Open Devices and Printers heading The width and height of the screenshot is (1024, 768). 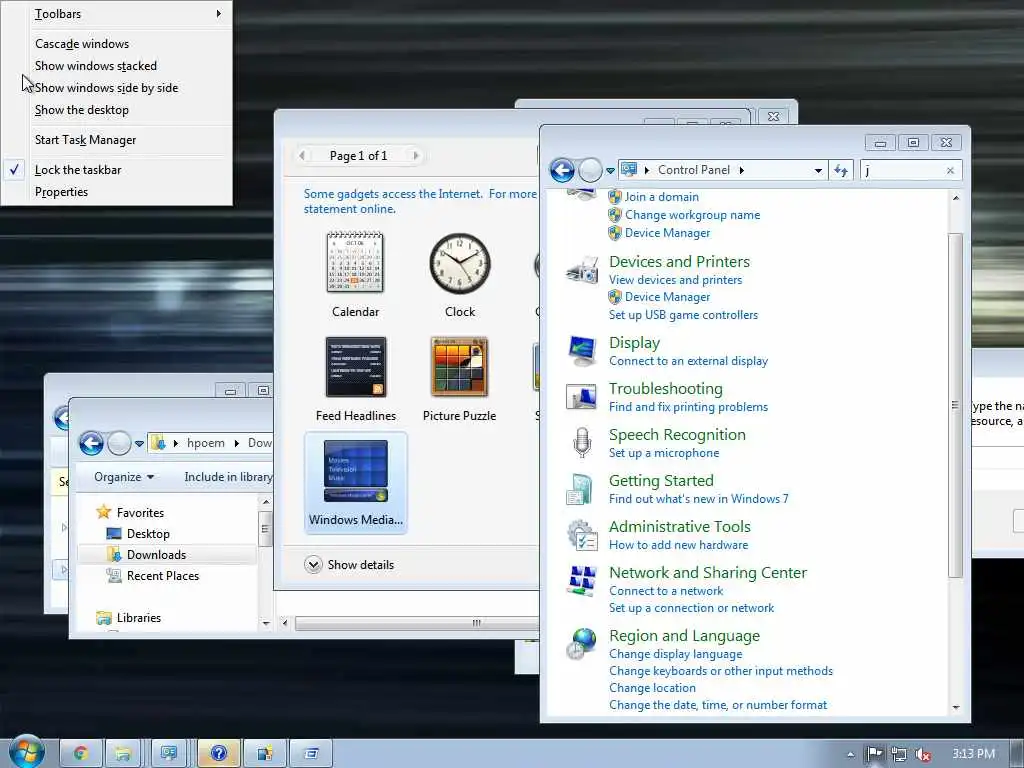click(x=679, y=261)
